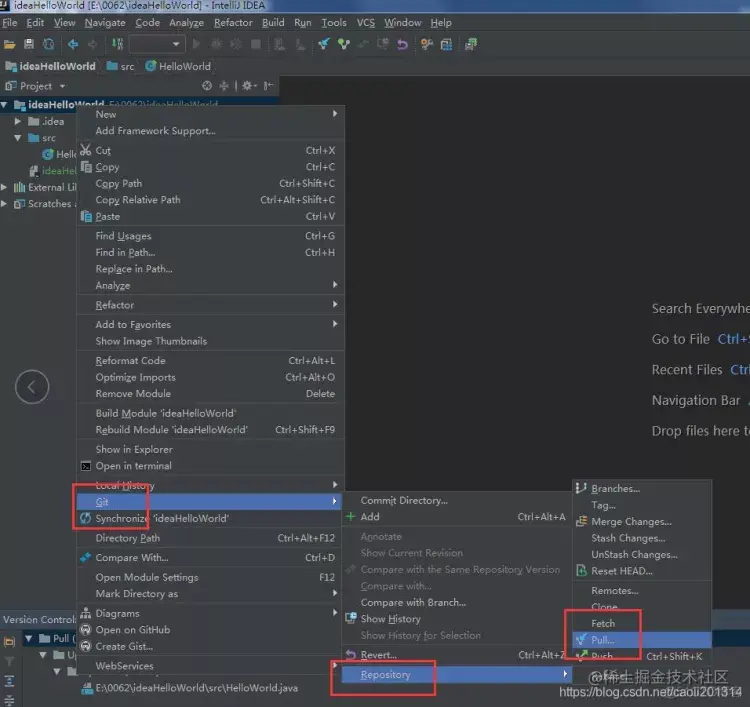The image size is (750, 707).
Task: Choose Commit Directory... in Git submenu
Action: (457, 500)
